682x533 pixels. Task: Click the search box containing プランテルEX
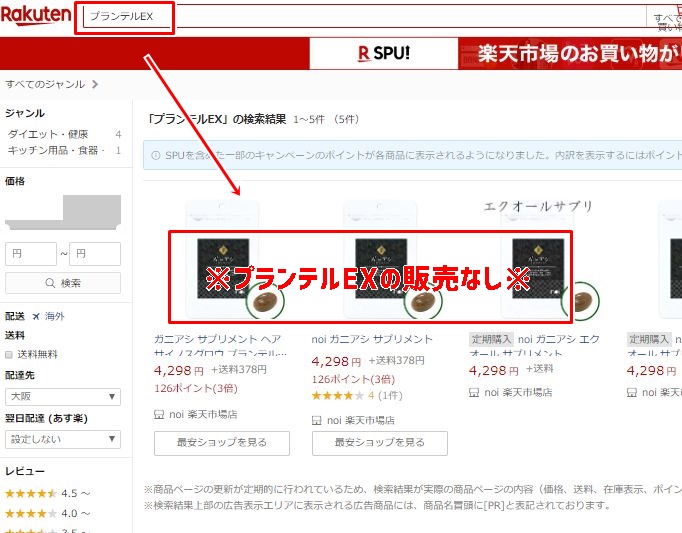(x=364, y=17)
